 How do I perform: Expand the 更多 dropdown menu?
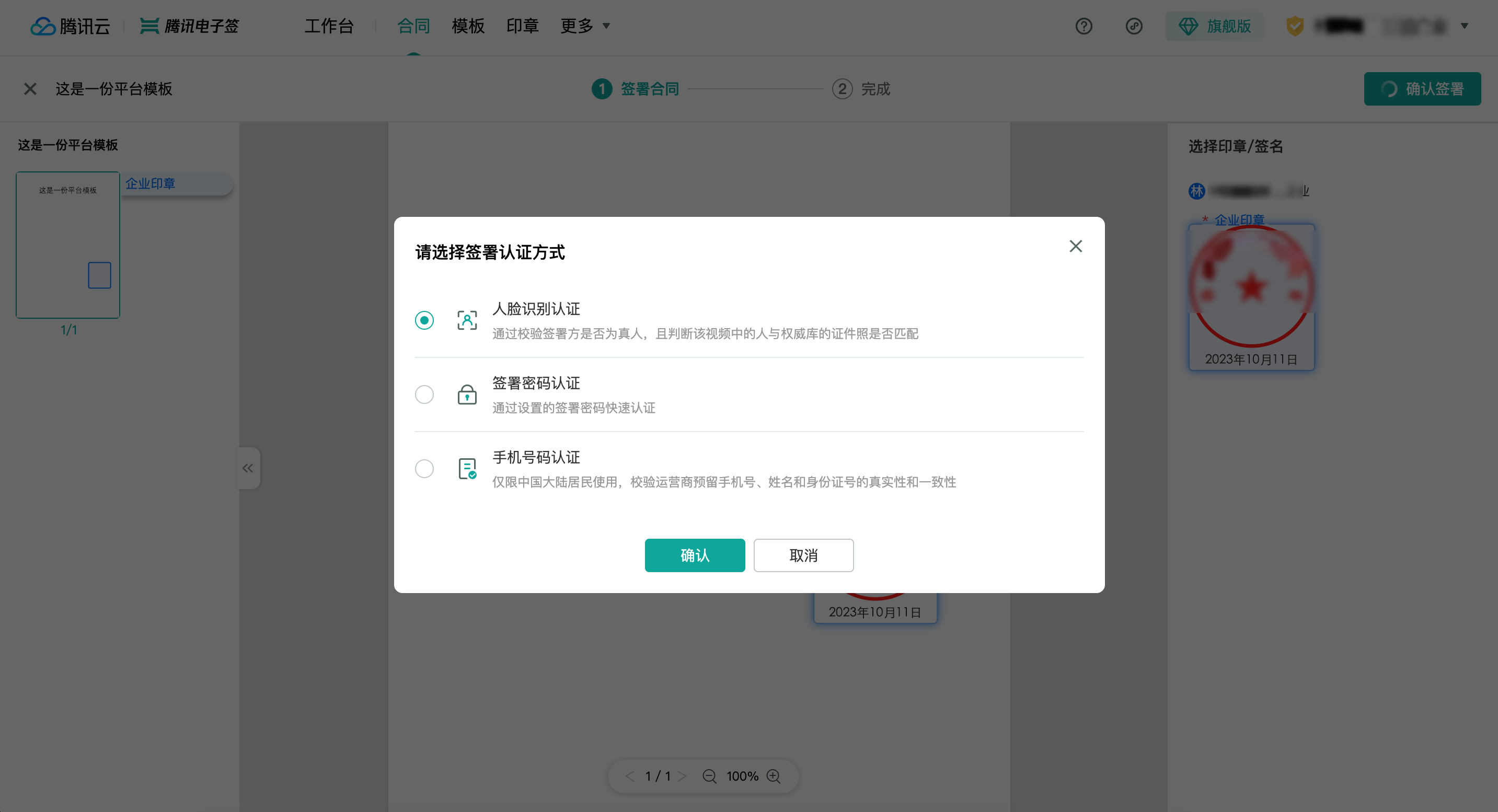[x=584, y=26]
